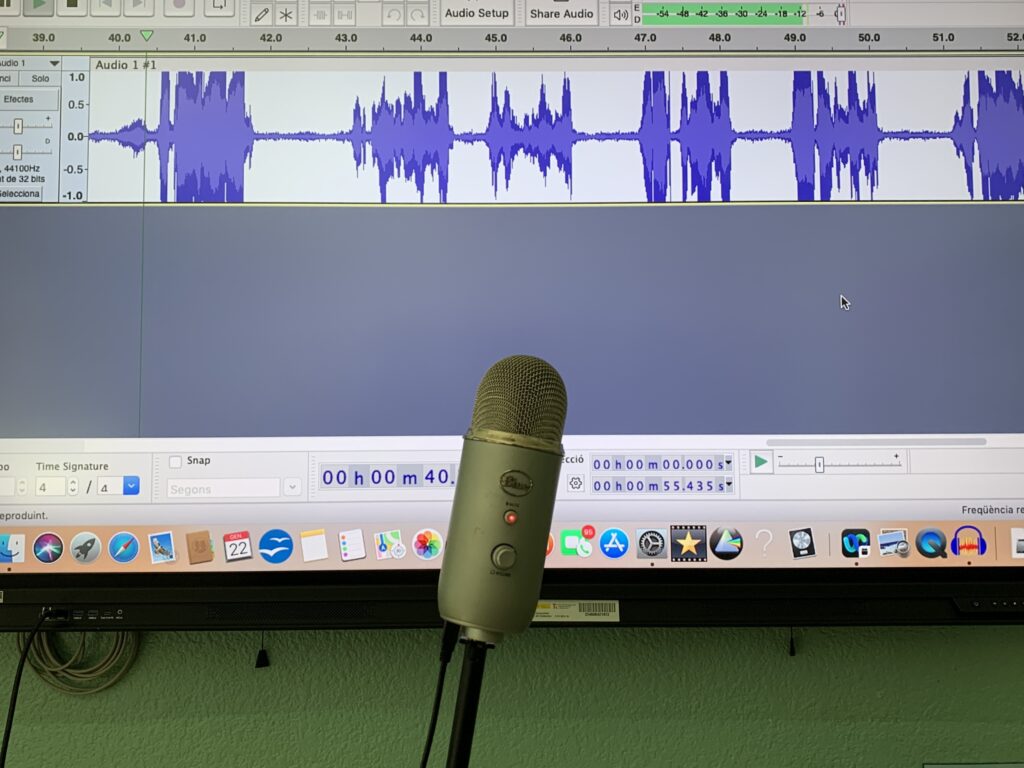Click the Share Audio button
This screenshot has width=1024, height=768.
(561, 13)
